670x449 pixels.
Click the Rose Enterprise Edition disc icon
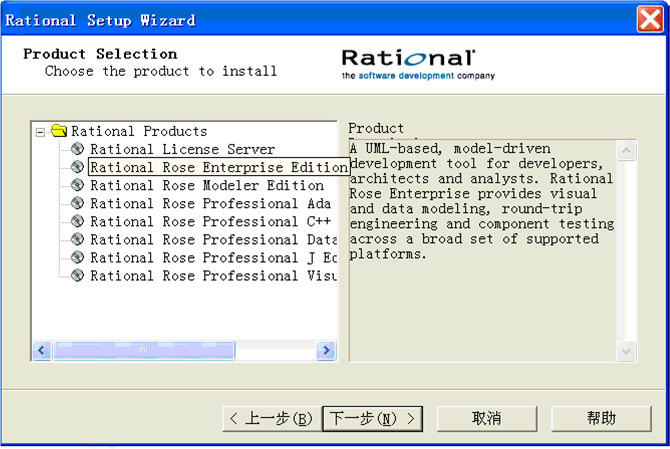77,167
